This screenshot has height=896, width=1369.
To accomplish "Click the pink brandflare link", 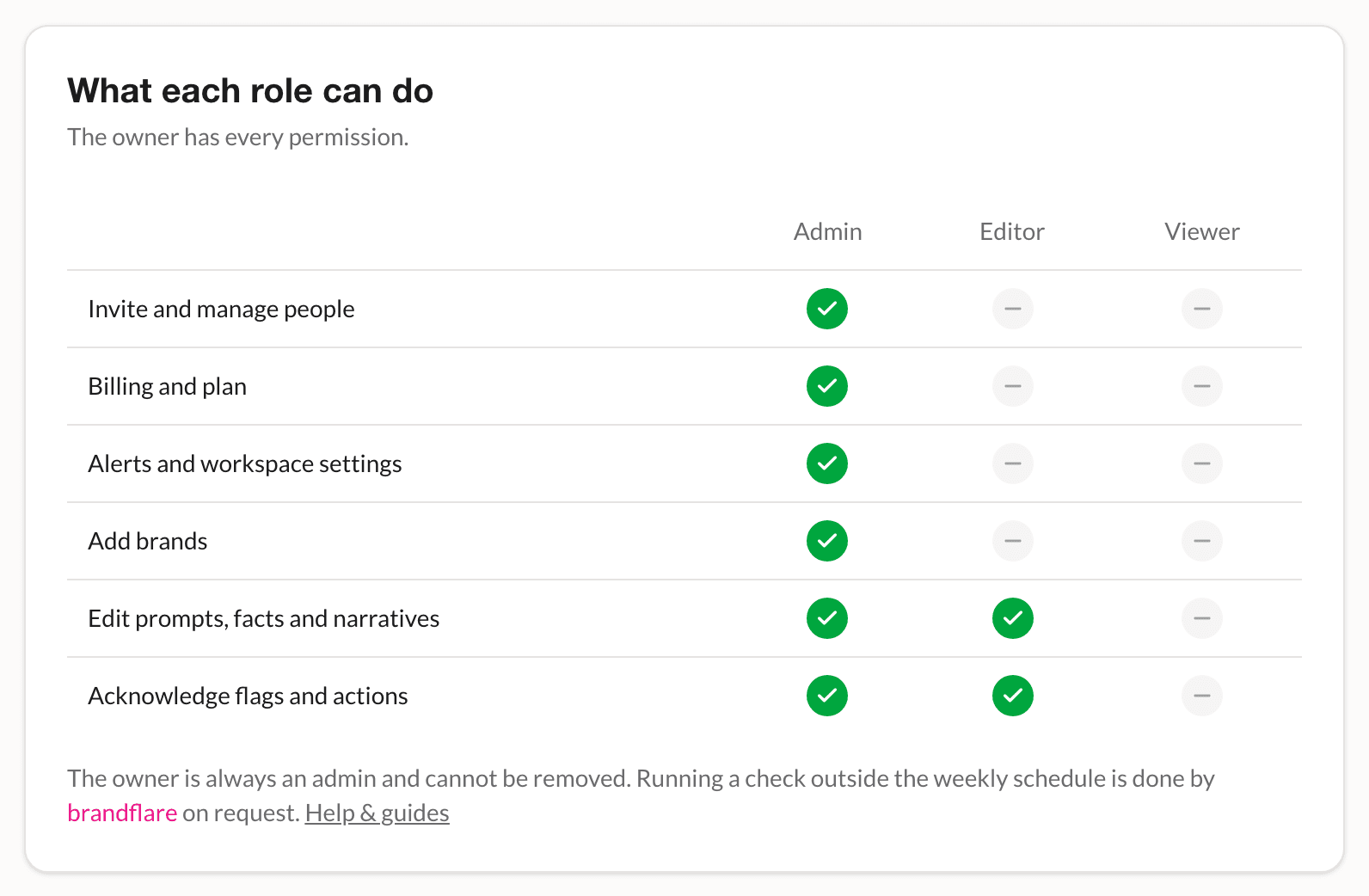I will [122, 813].
